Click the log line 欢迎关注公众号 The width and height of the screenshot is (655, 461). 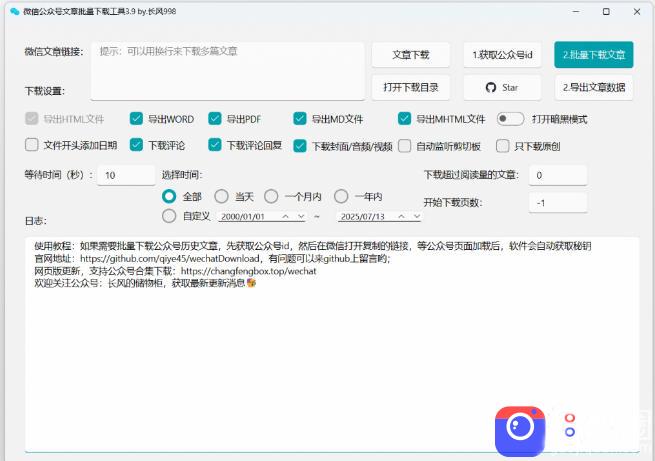145,283
